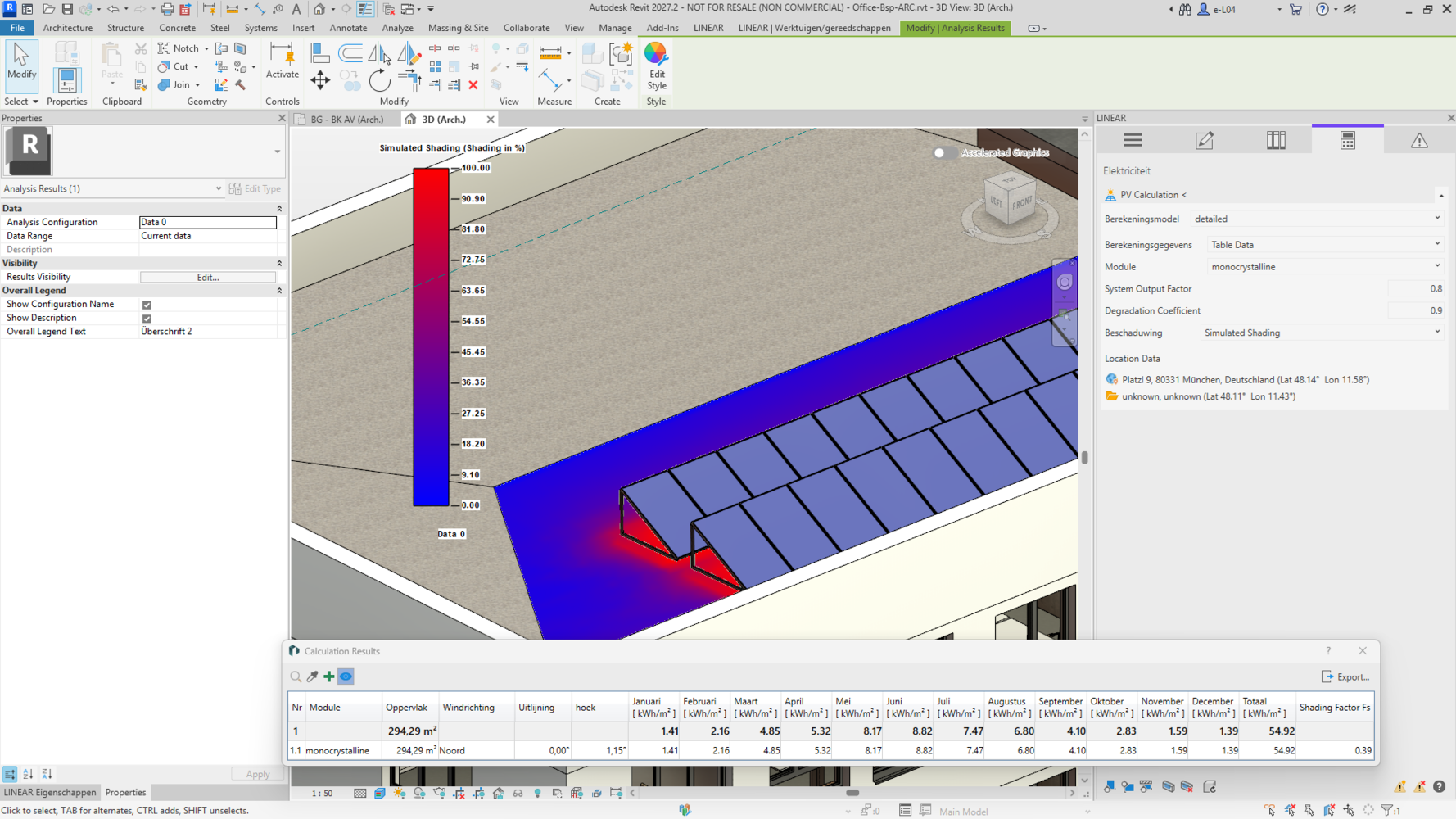Click the red delete X icon in ribbon
The width and height of the screenshot is (1456, 819).
coord(473,85)
